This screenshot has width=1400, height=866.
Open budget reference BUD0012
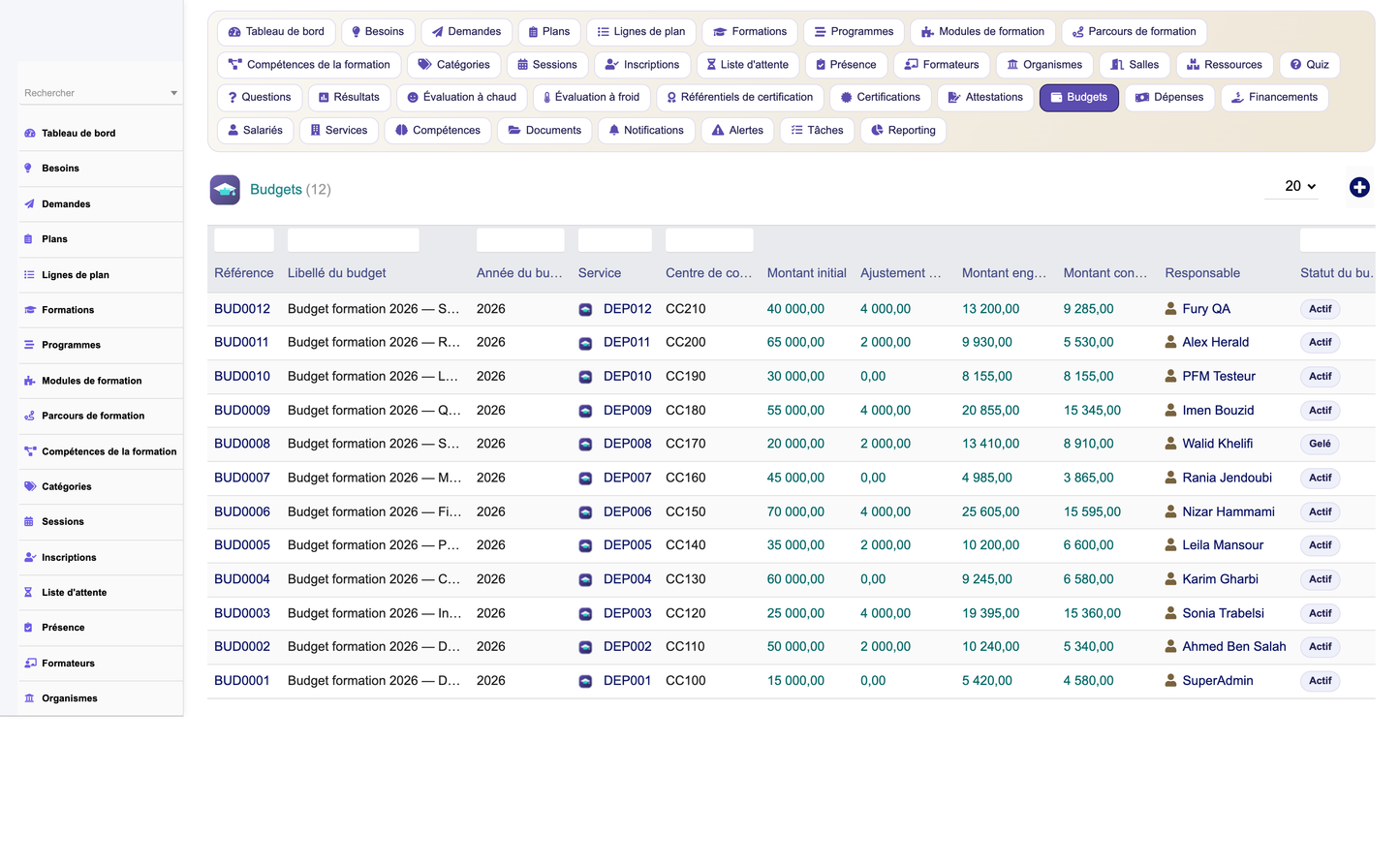tap(242, 309)
